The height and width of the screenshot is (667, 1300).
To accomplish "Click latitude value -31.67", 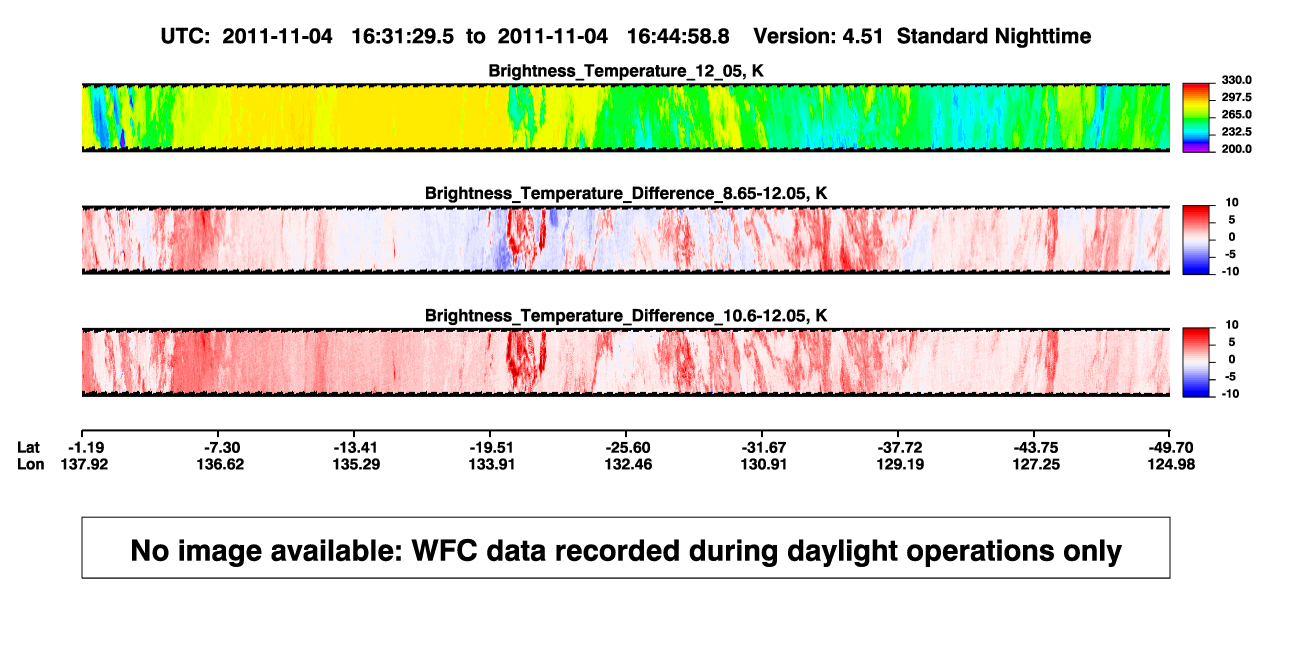I will click(x=765, y=447).
